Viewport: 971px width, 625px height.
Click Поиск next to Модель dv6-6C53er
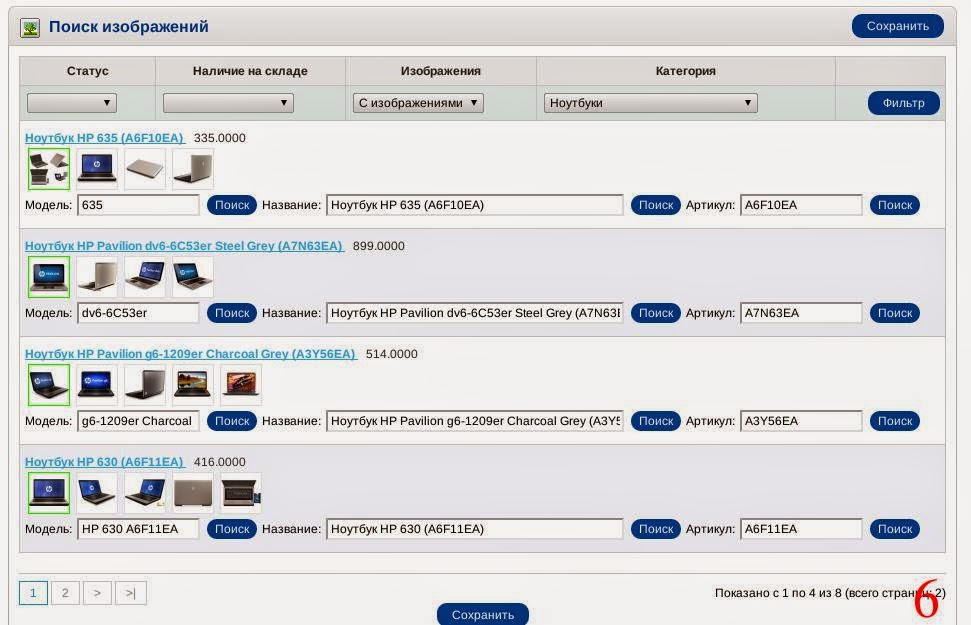pyautogui.click(x=232, y=313)
